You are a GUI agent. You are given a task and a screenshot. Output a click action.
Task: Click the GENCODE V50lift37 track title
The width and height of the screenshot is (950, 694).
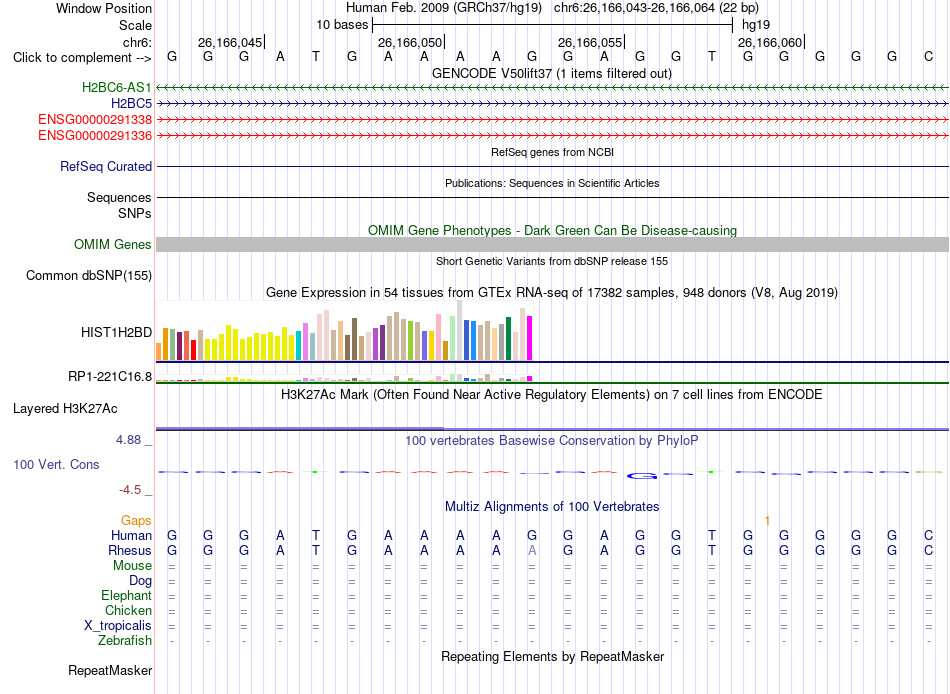tap(551, 73)
